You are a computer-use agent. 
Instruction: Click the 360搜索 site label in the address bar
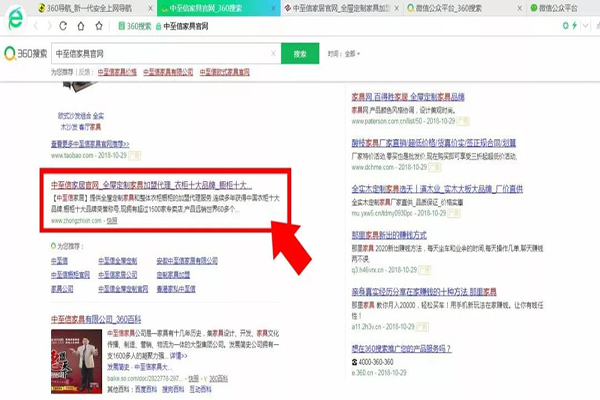click(135, 26)
